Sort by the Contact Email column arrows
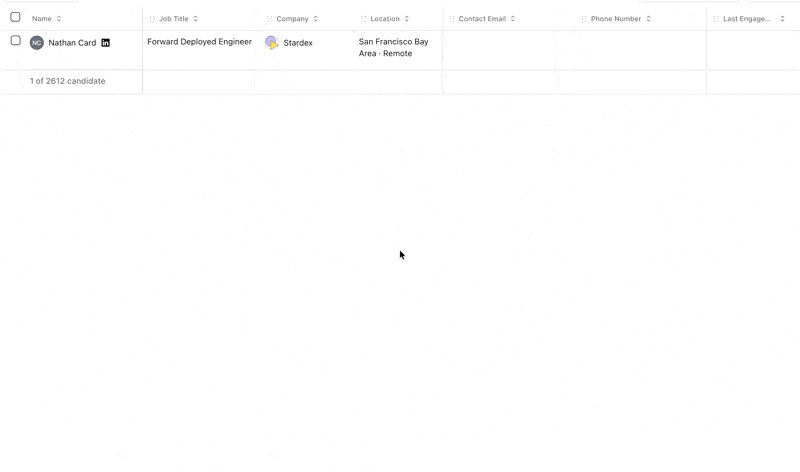The image size is (800, 472). pos(513,19)
